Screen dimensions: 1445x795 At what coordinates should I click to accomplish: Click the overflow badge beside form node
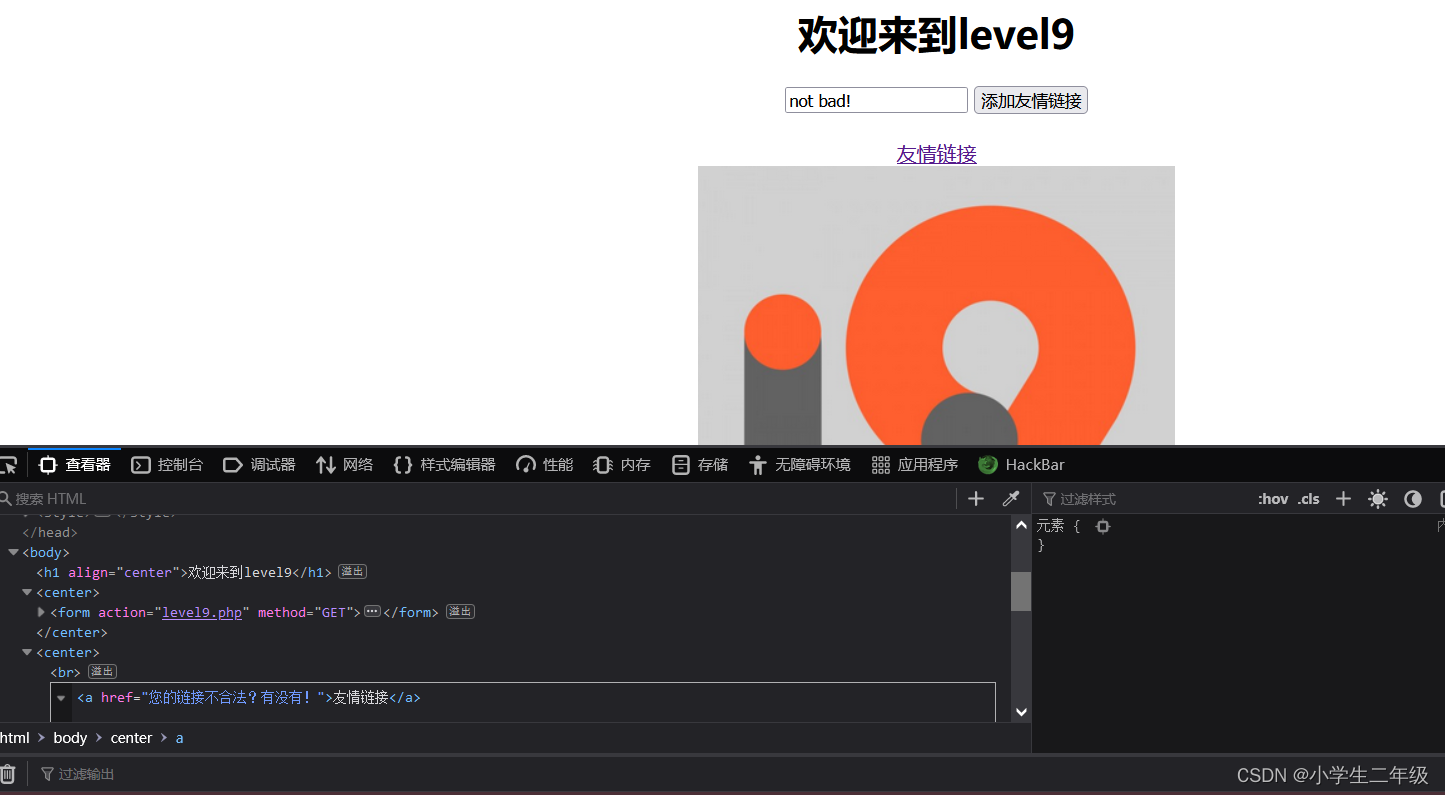460,612
